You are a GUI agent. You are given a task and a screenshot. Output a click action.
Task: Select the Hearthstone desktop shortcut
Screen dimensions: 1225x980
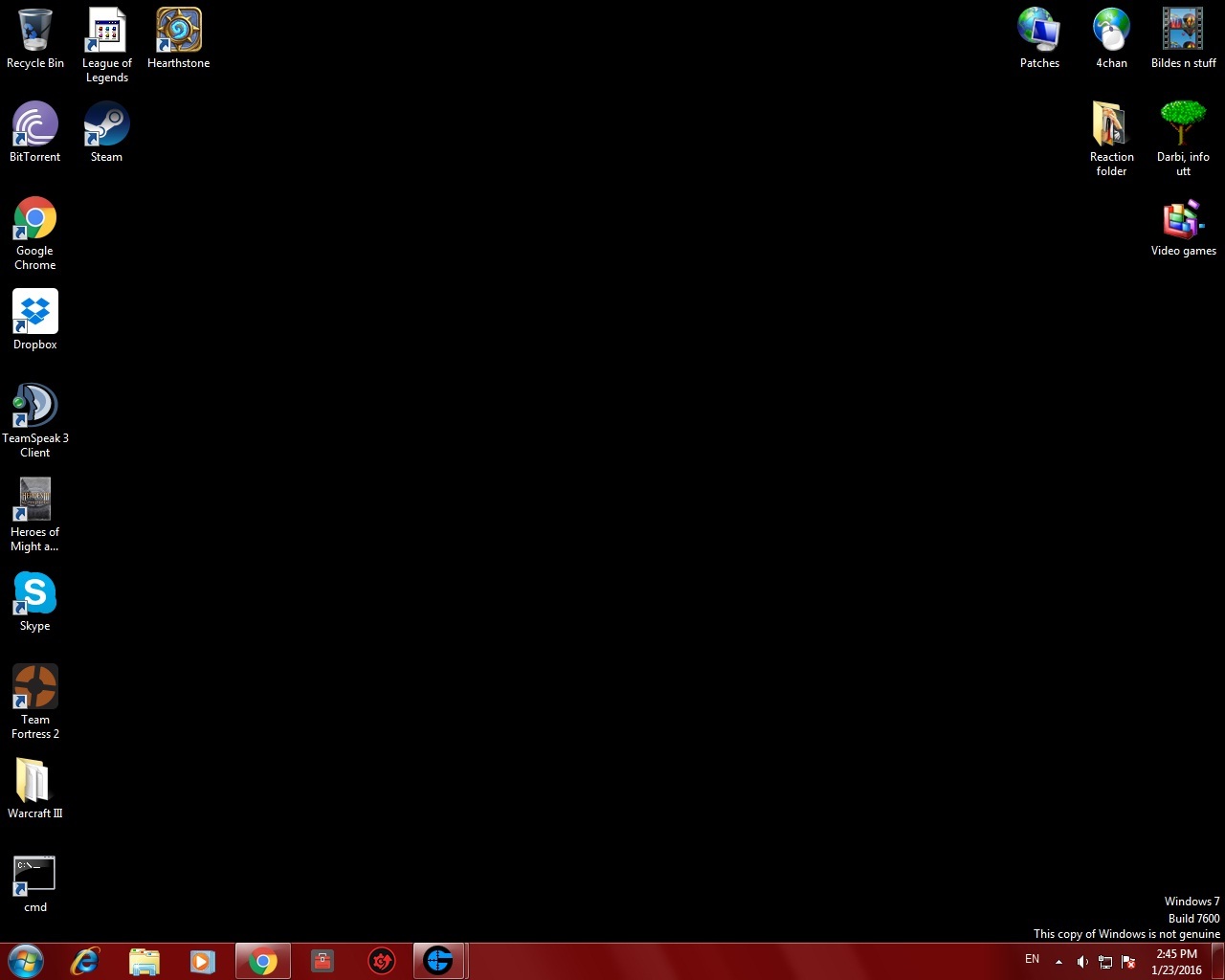178,32
